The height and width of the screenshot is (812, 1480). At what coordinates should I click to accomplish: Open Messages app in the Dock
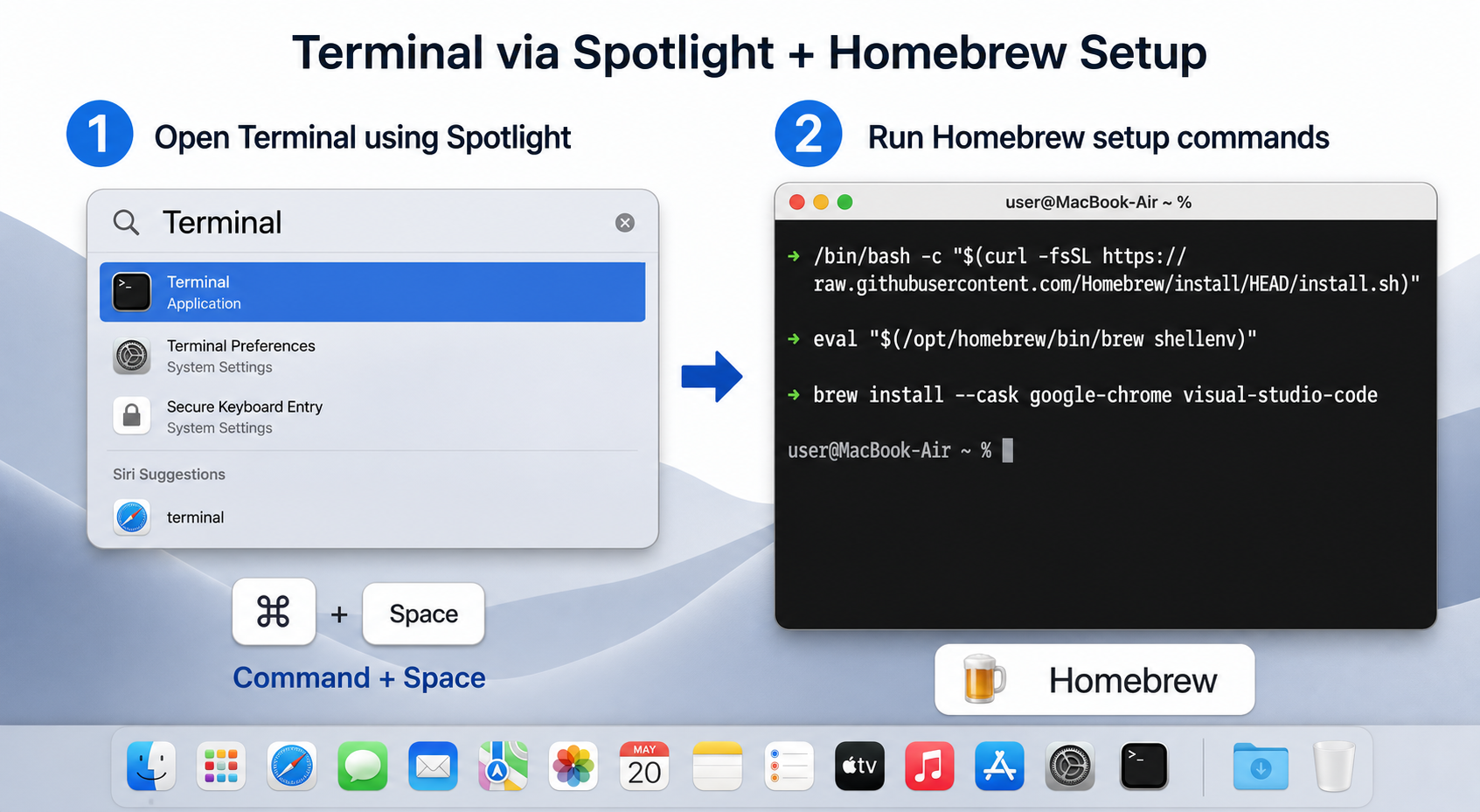(363, 767)
